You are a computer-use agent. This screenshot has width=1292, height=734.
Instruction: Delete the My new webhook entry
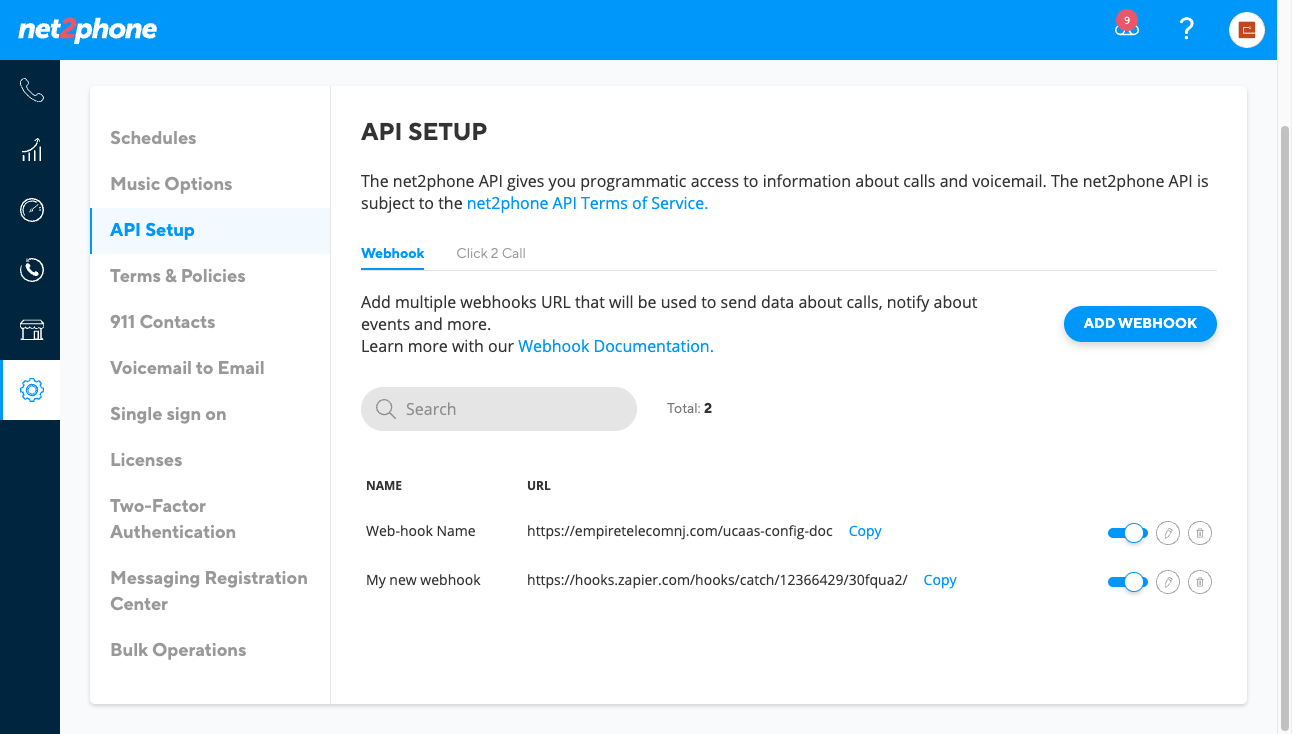click(1200, 581)
